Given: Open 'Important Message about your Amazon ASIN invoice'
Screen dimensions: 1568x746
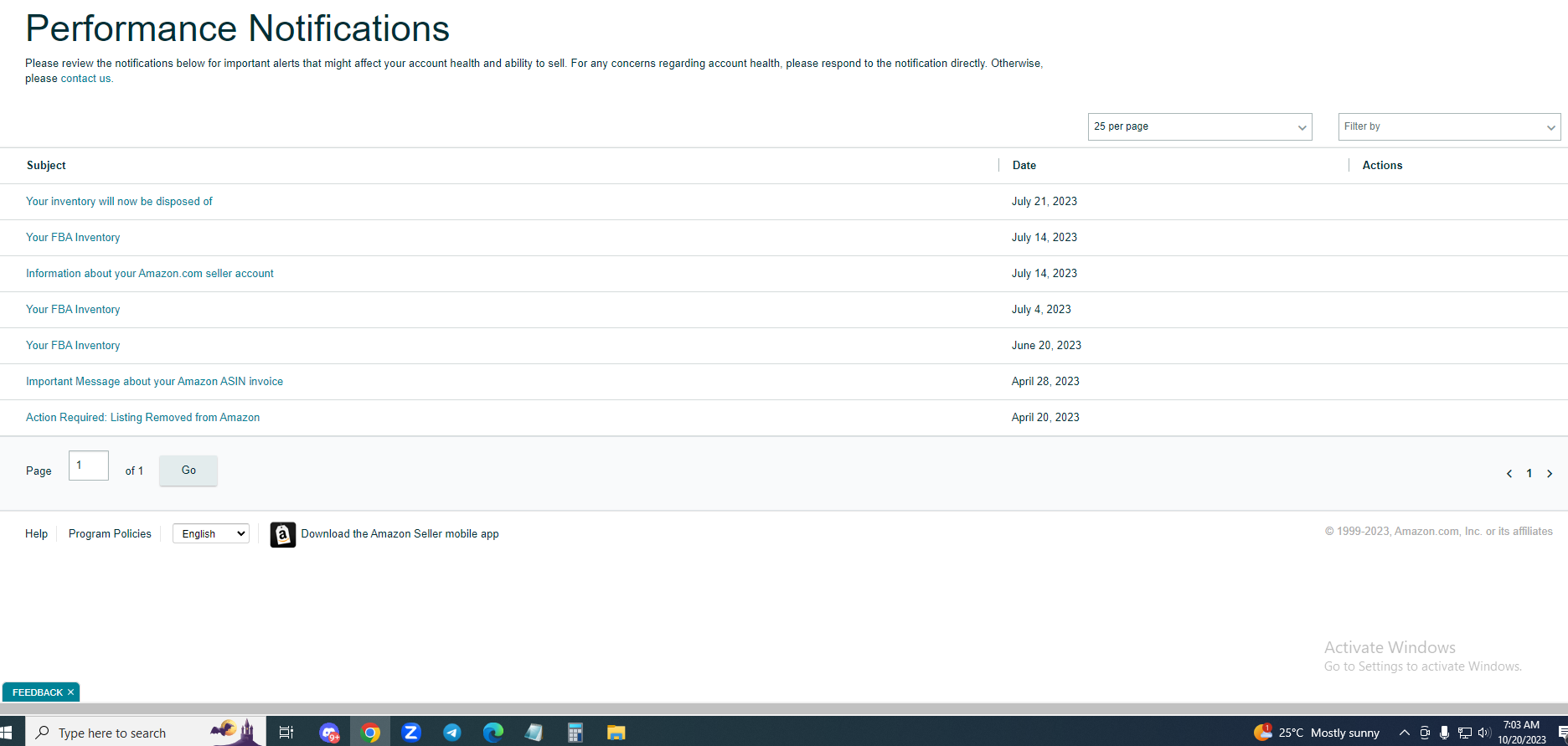Looking at the screenshot, I should 154,382.
